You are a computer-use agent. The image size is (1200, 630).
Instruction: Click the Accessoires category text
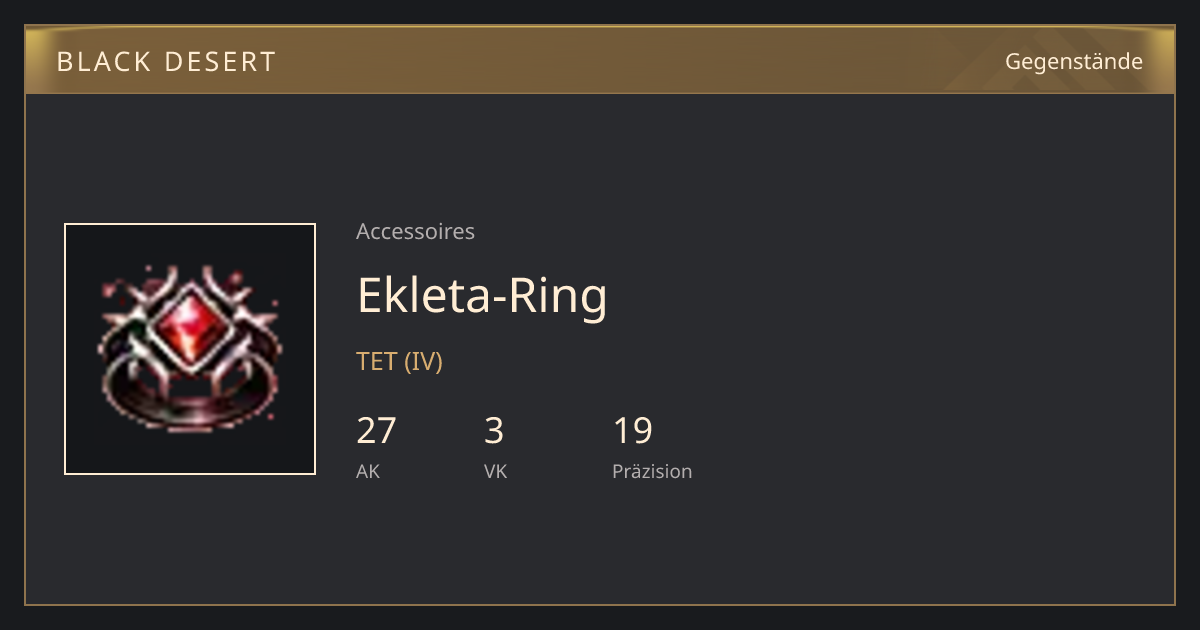click(415, 232)
